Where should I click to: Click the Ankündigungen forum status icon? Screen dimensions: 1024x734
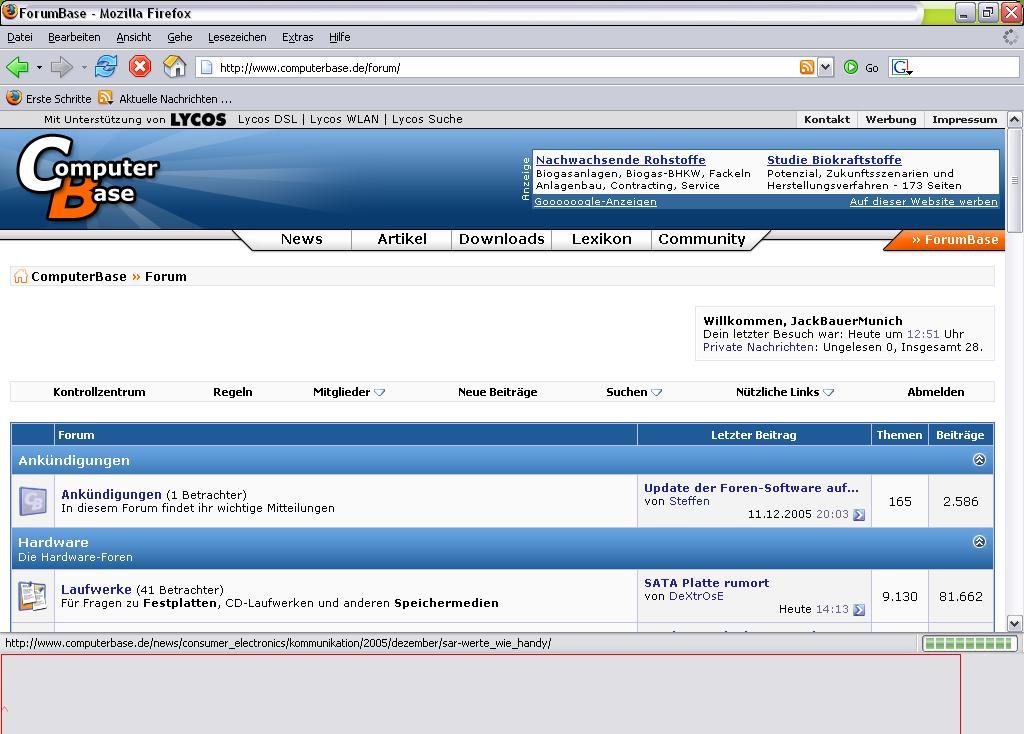[33, 502]
